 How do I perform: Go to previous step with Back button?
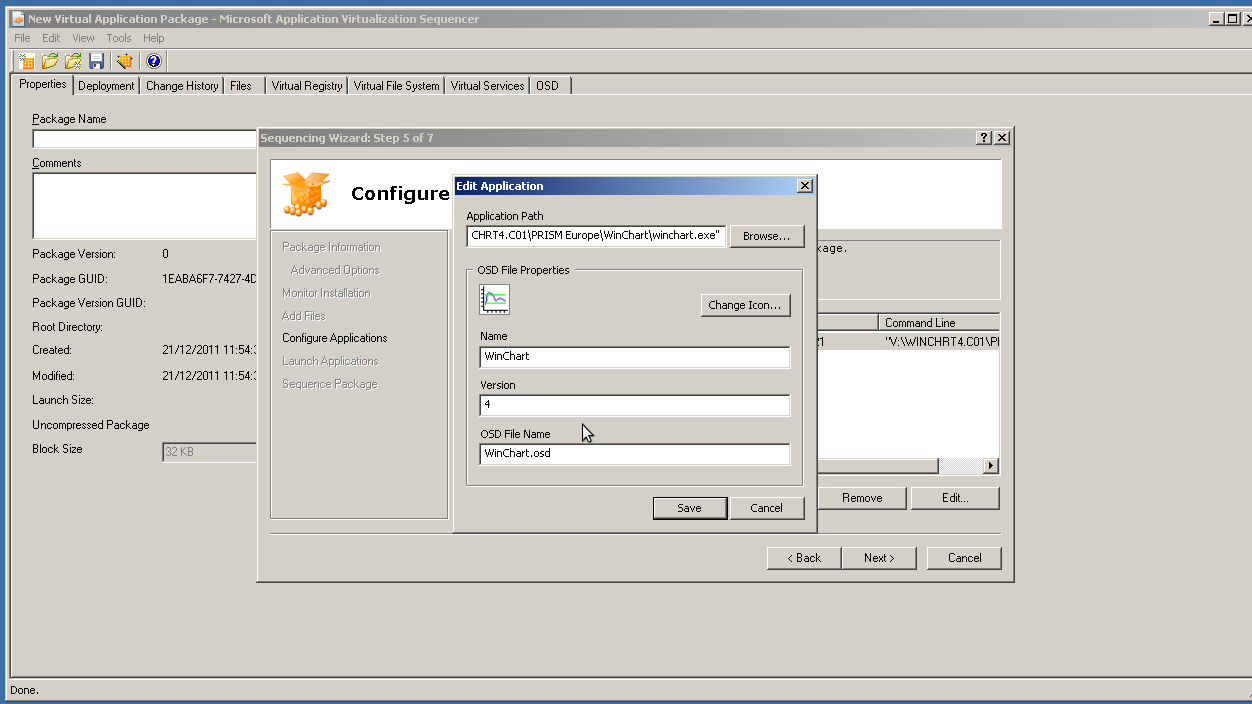tap(804, 558)
